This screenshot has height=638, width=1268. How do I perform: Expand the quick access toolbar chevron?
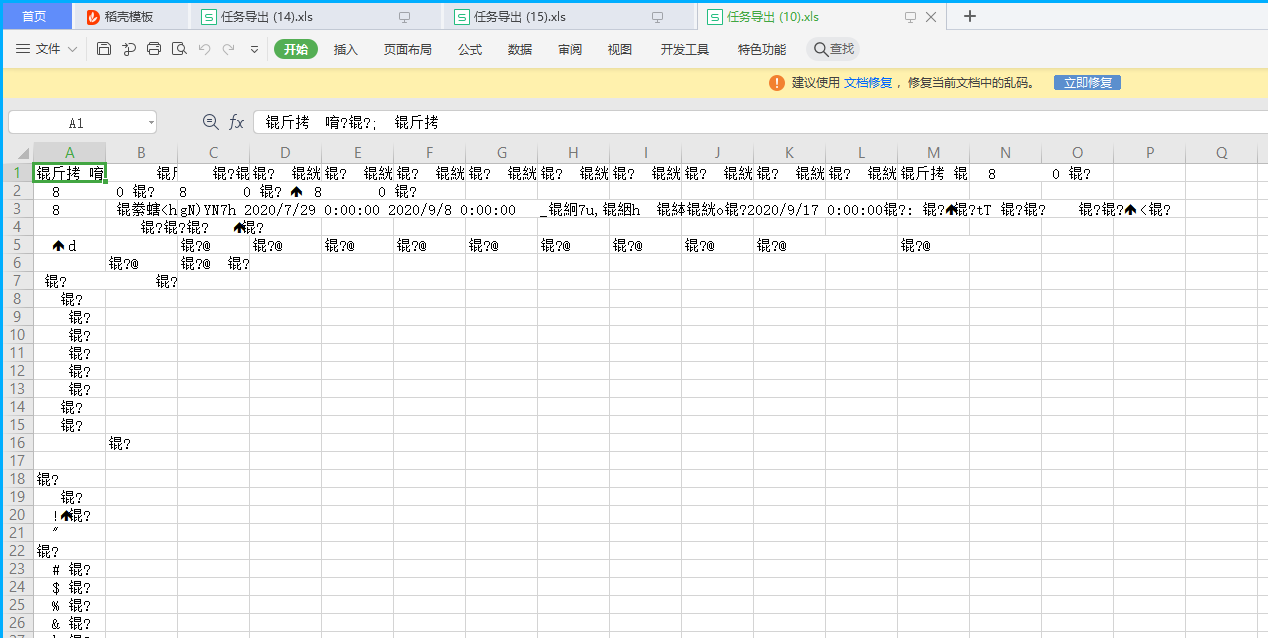tap(254, 48)
